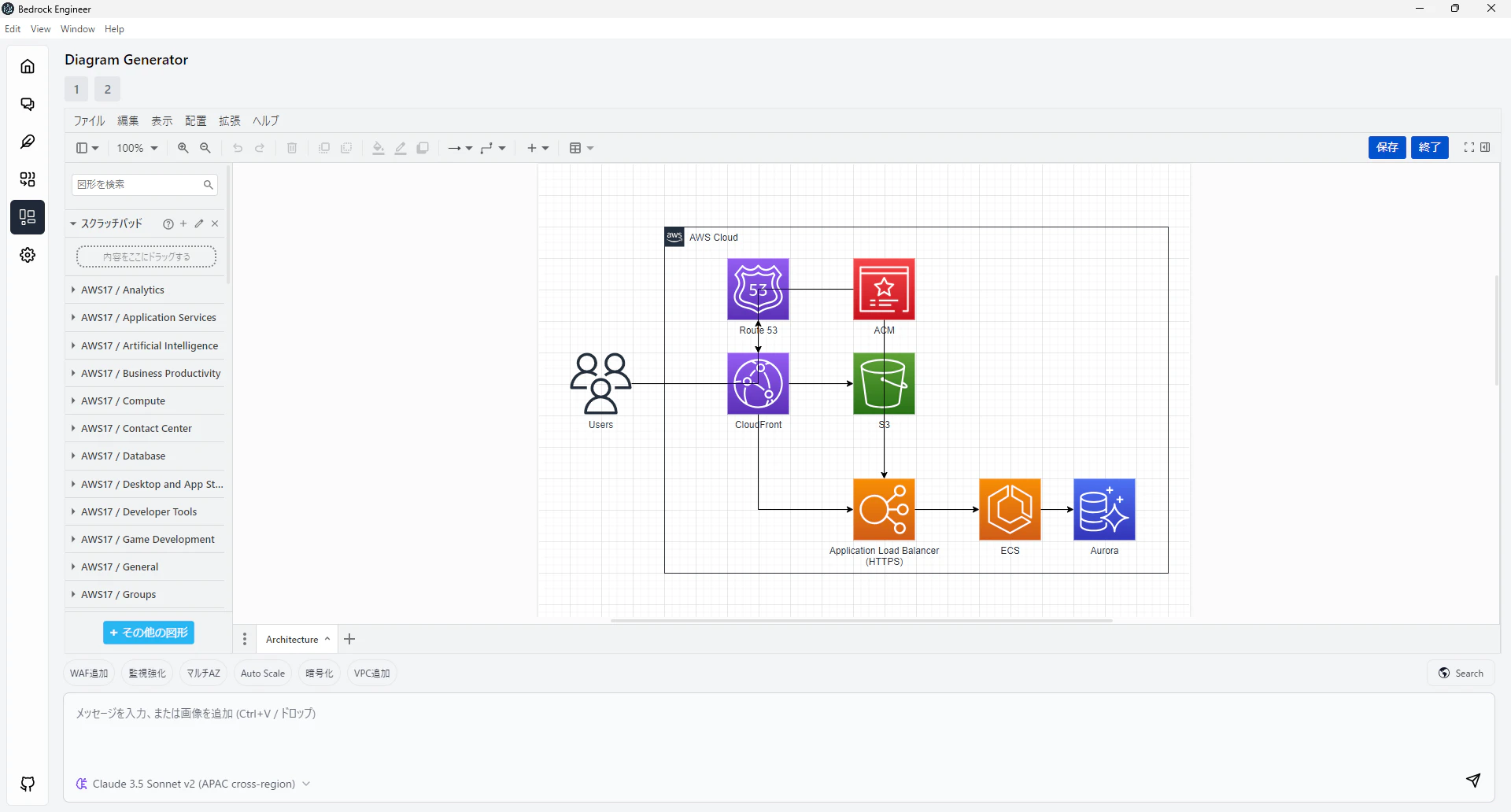Open the waypoint style dropdown

point(493,148)
